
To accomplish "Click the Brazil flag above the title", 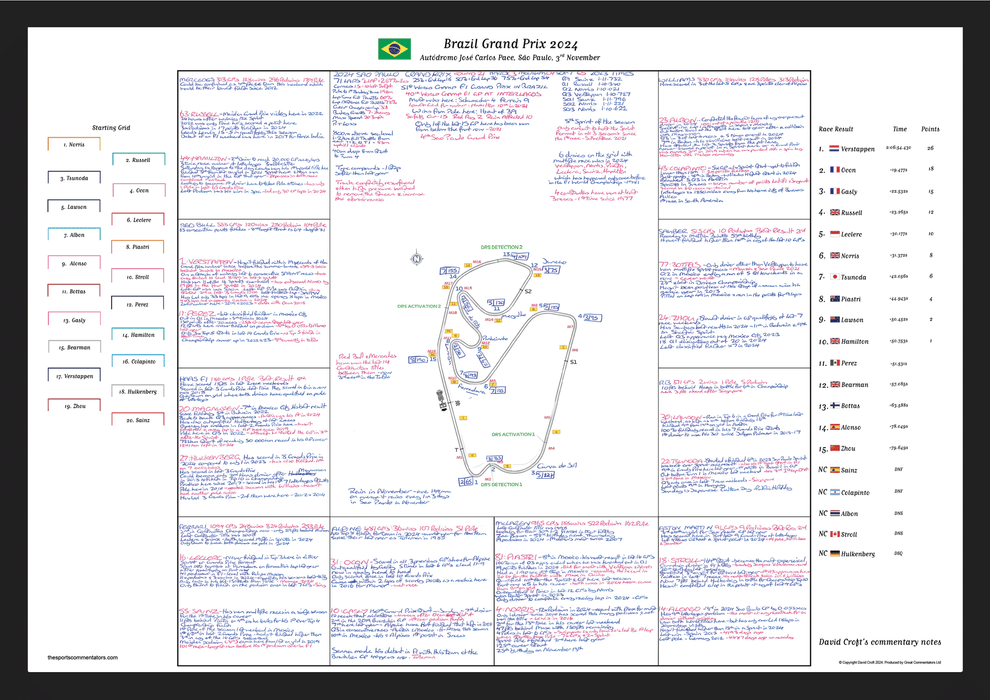I will point(394,48).
